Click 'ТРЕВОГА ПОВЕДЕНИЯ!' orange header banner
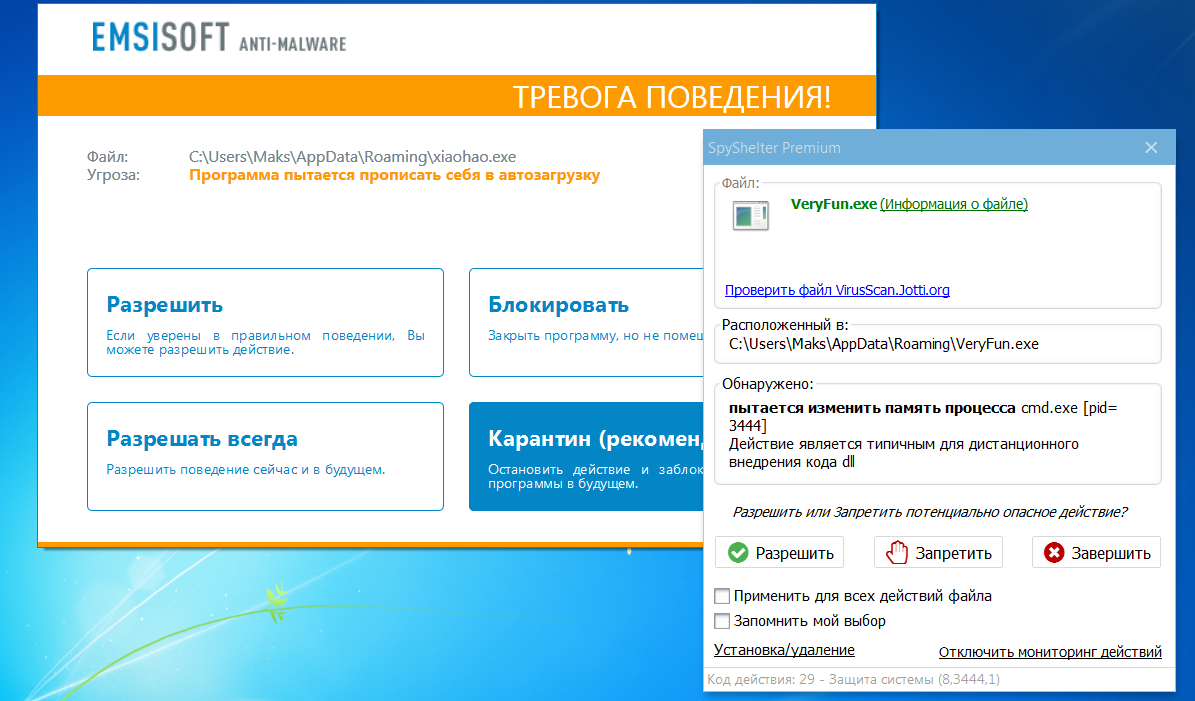This screenshot has width=1195, height=701. [457, 96]
